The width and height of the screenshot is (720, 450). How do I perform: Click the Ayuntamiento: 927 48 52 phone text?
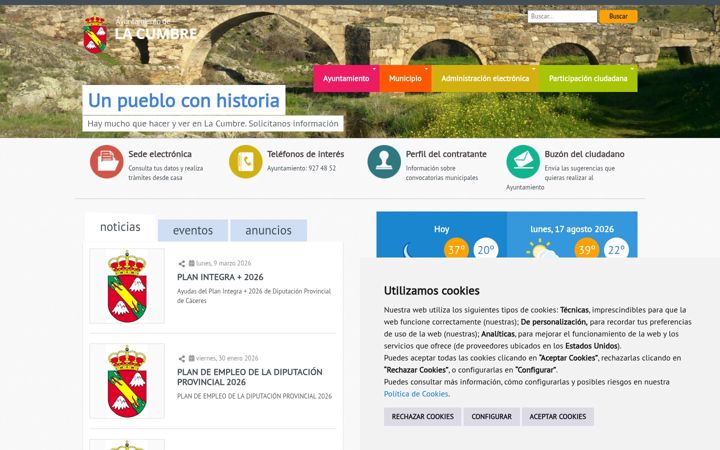[x=302, y=168]
